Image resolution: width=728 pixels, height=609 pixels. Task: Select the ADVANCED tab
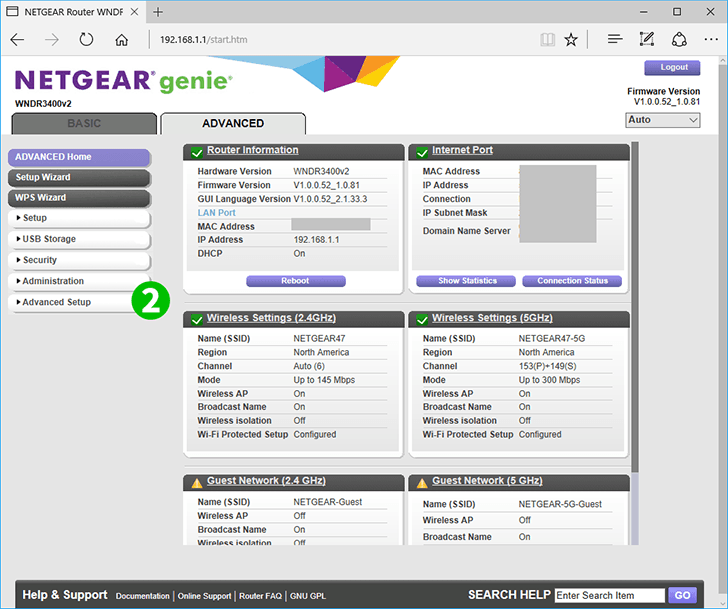233,123
